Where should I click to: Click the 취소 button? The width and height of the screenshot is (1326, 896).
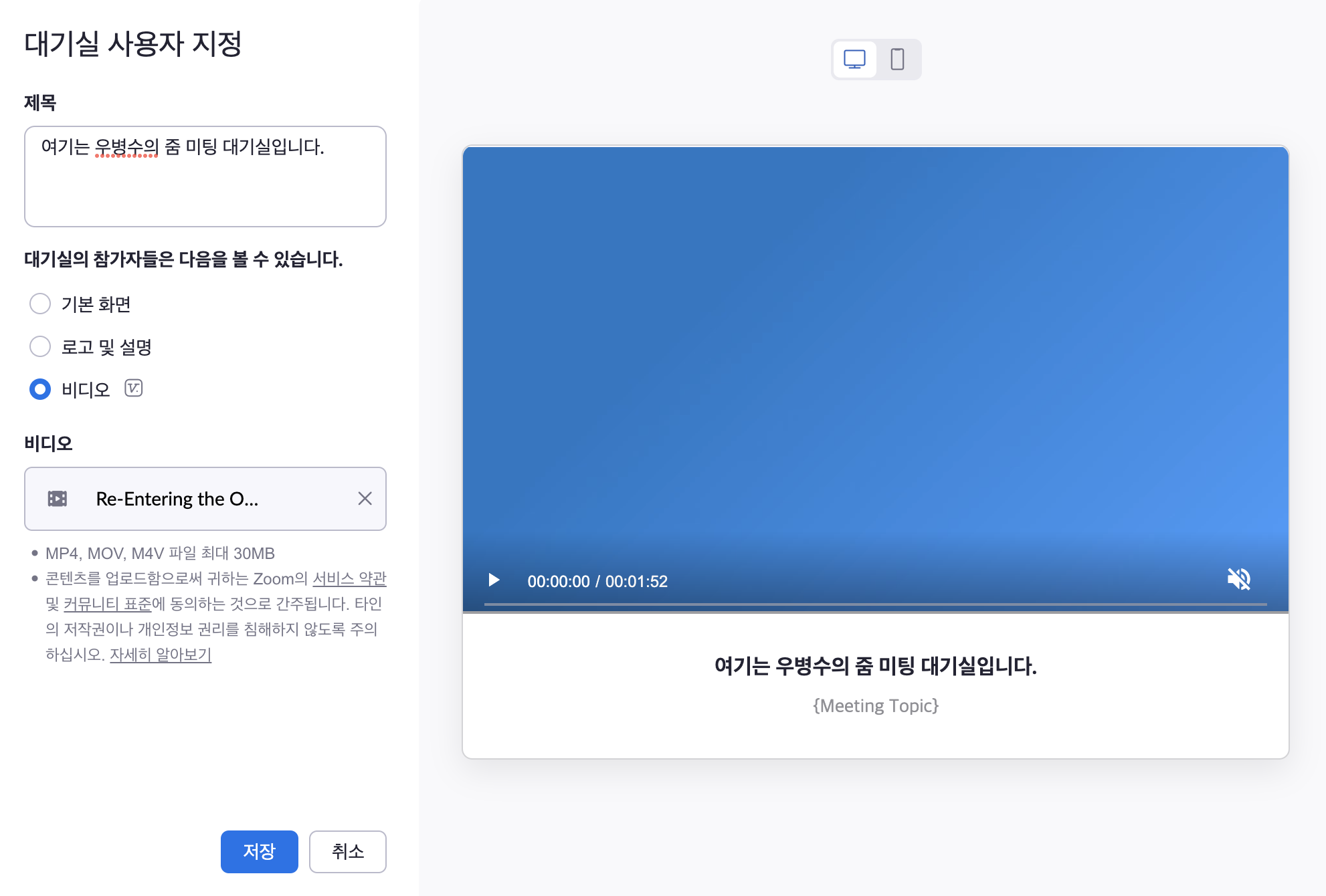click(347, 851)
